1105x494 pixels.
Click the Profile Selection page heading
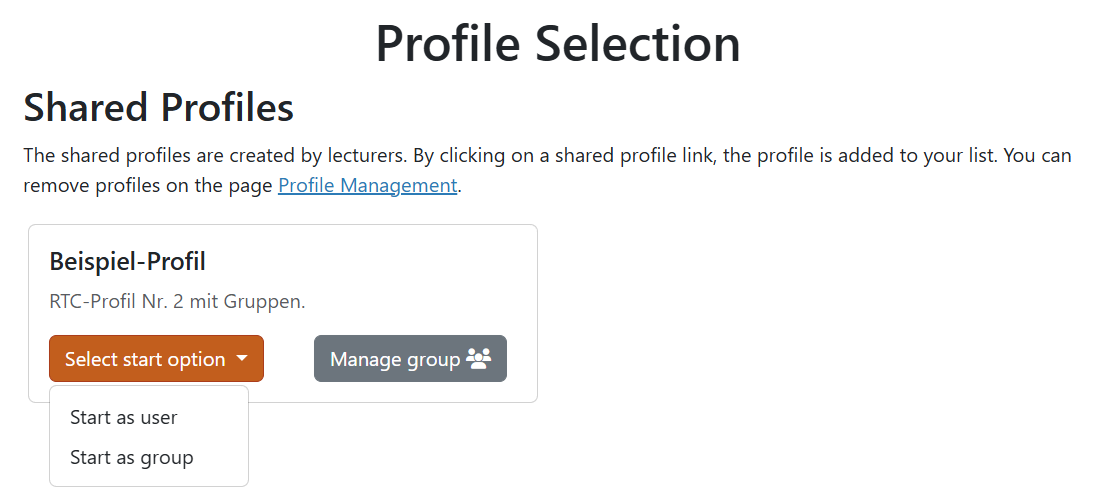[x=557, y=44]
